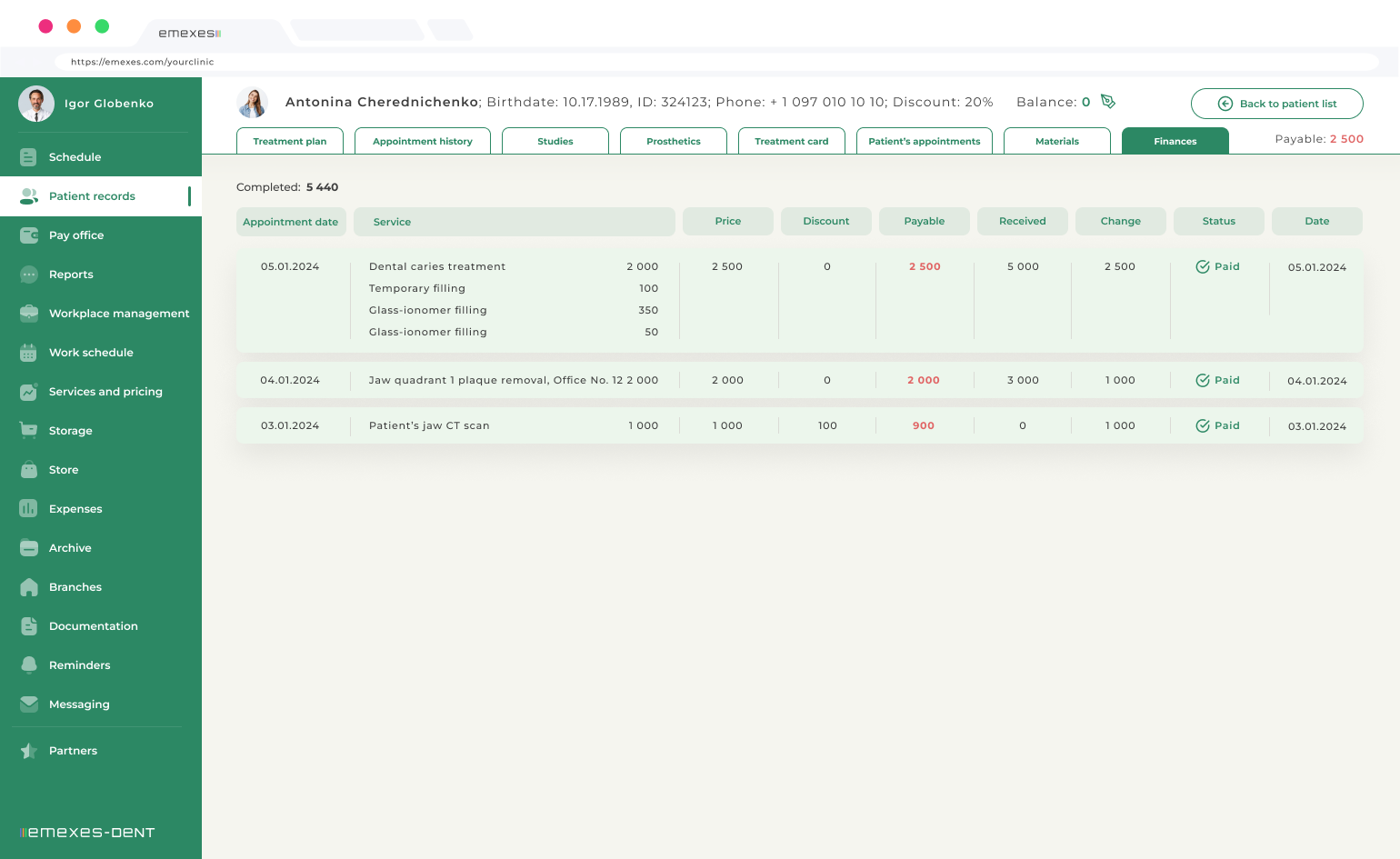Click Back to patient list button
The image size is (1400, 859).
point(1277,104)
